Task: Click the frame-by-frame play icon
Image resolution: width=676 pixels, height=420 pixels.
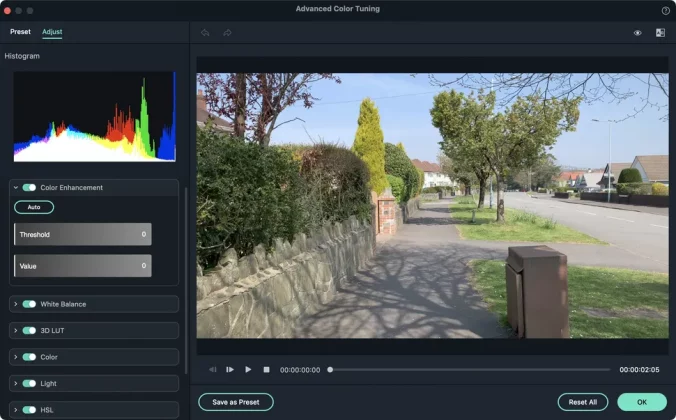Action: [230, 370]
